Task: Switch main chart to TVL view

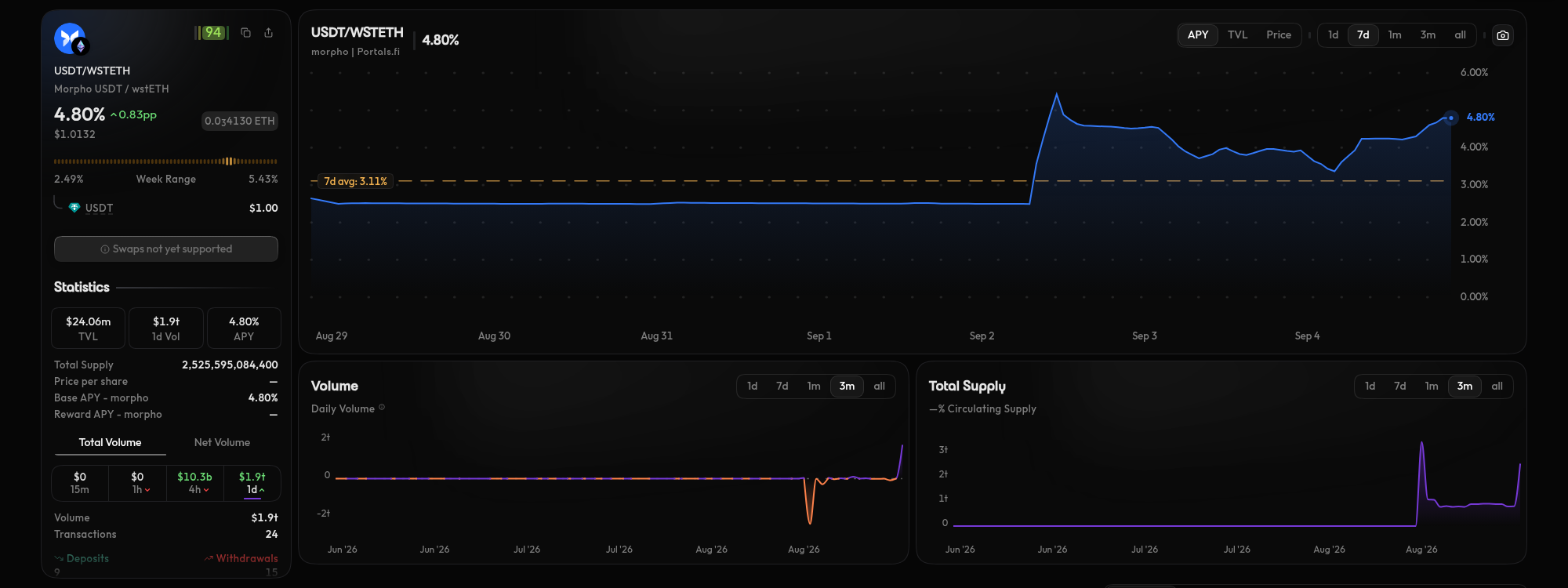Action: tap(1237, 35)
